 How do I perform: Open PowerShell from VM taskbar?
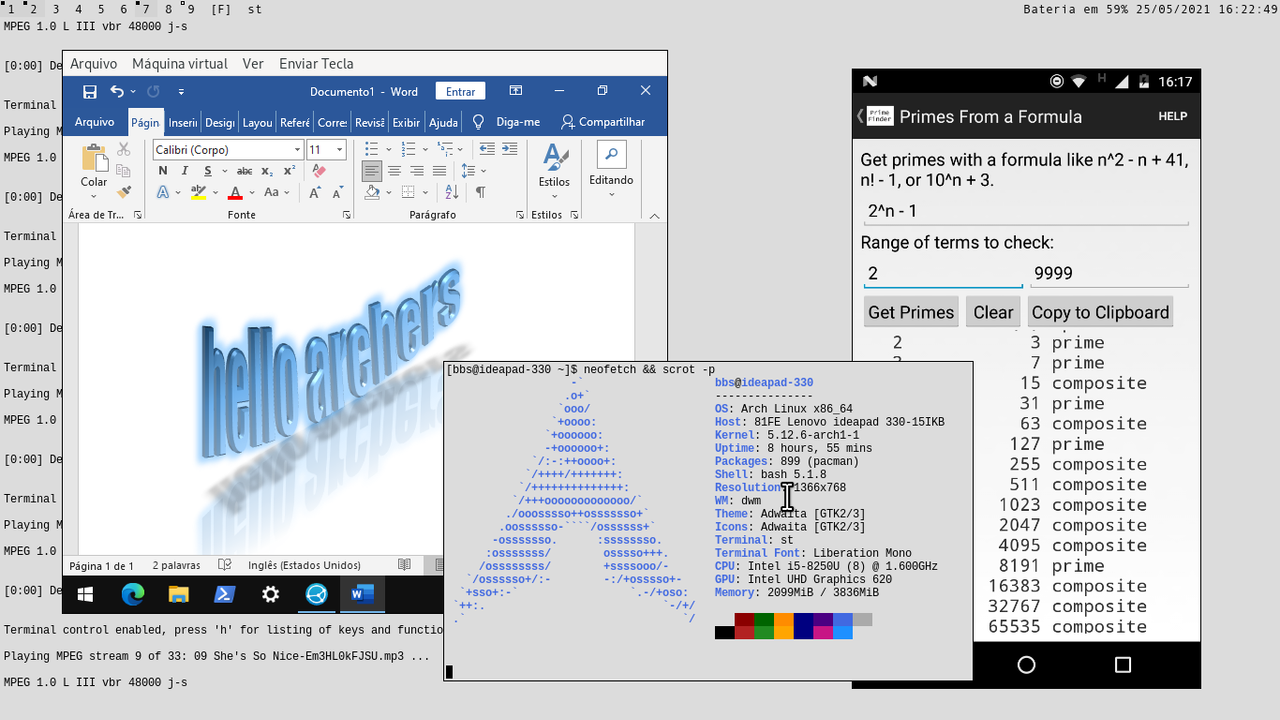coord(225,595)
